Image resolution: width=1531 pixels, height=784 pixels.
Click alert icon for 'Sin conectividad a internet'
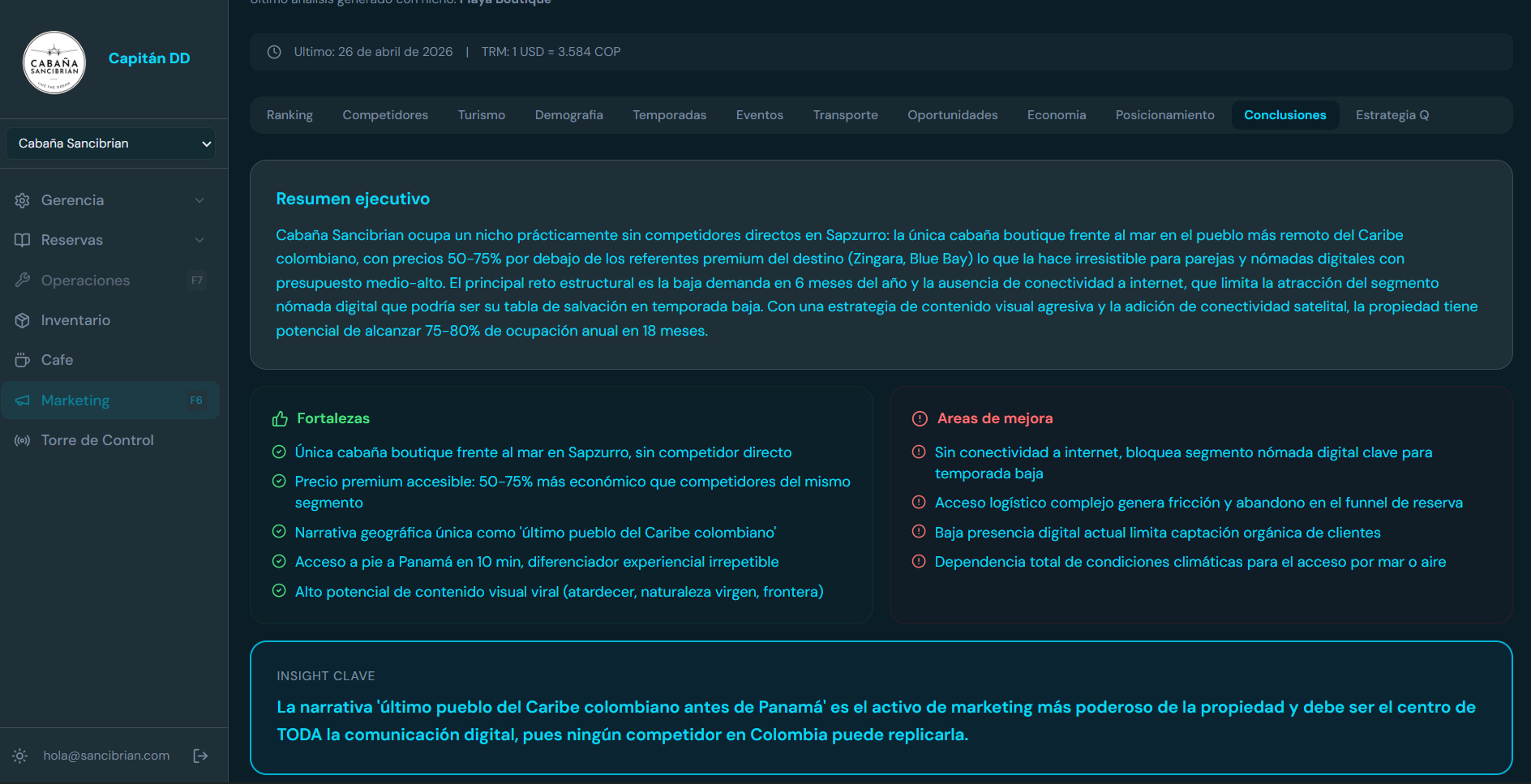tap(919, 452)
